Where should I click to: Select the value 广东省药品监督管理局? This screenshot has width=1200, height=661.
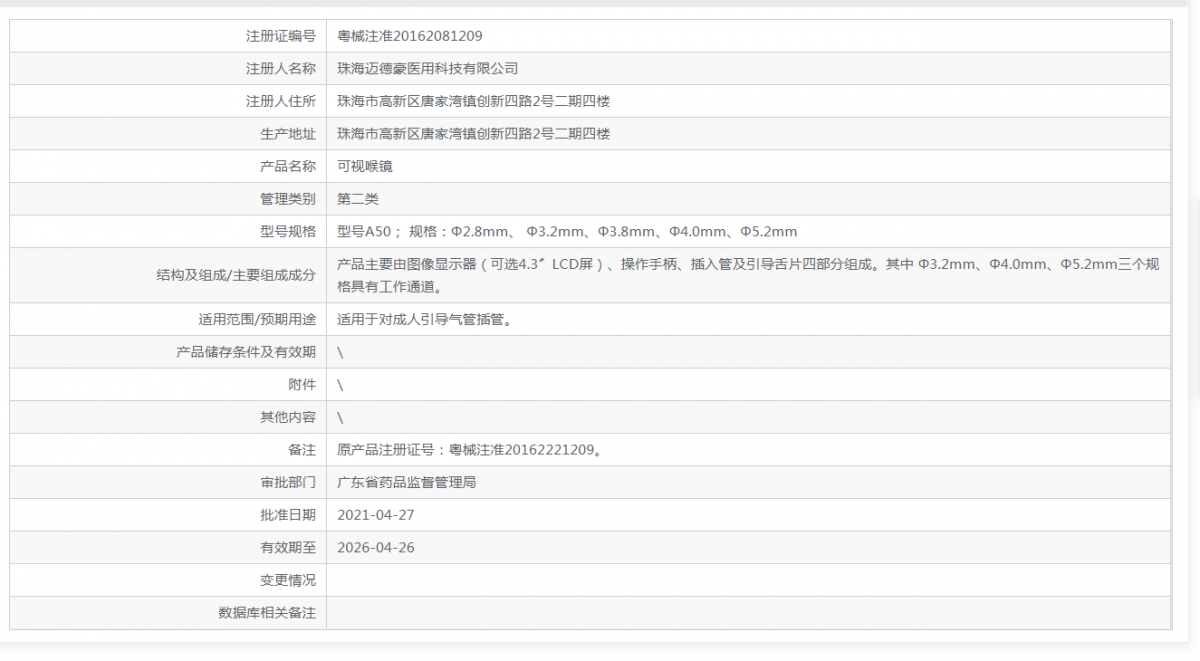tap(407, 483)
